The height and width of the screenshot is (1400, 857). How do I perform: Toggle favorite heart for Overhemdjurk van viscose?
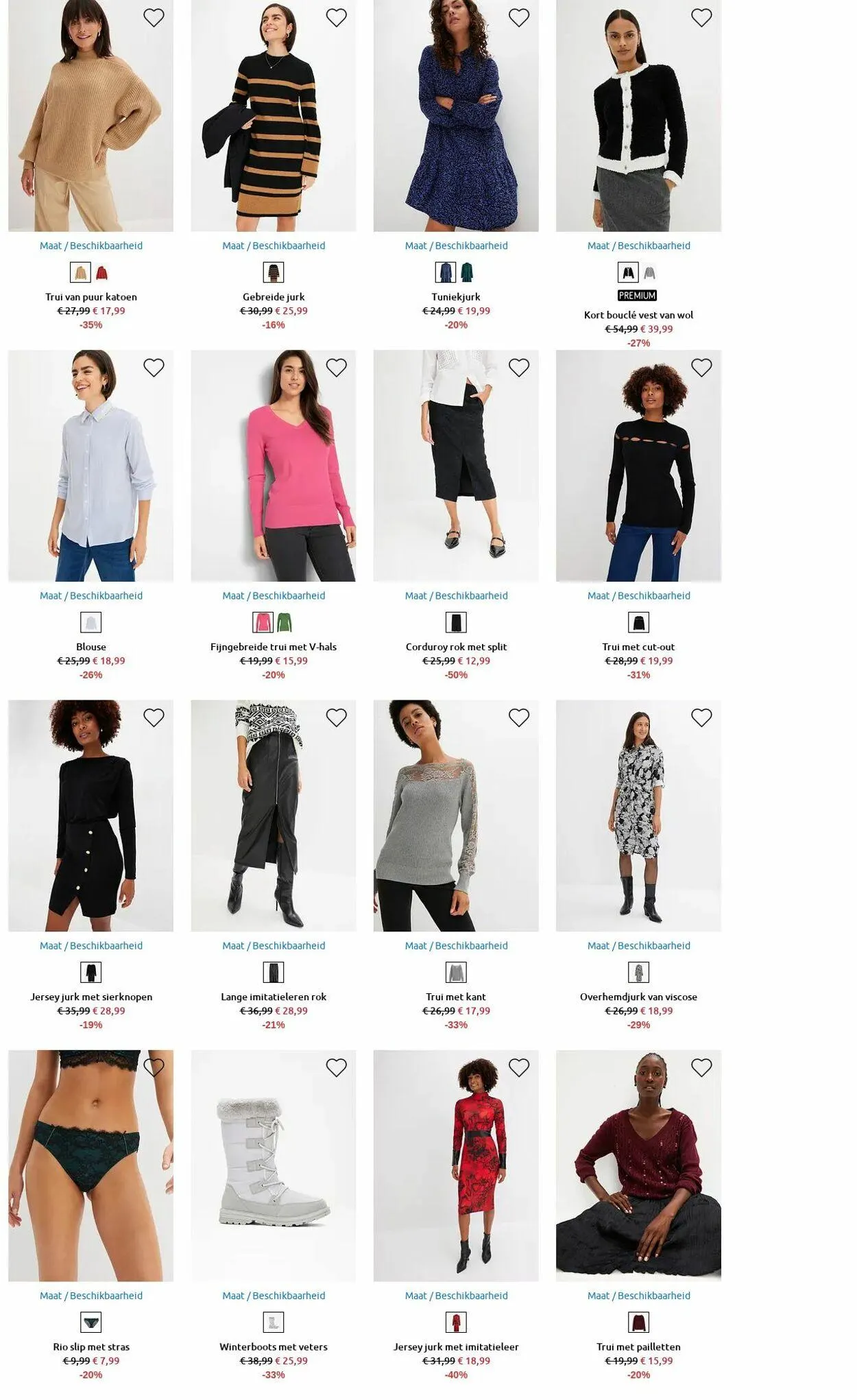click(x=701, y=717)
